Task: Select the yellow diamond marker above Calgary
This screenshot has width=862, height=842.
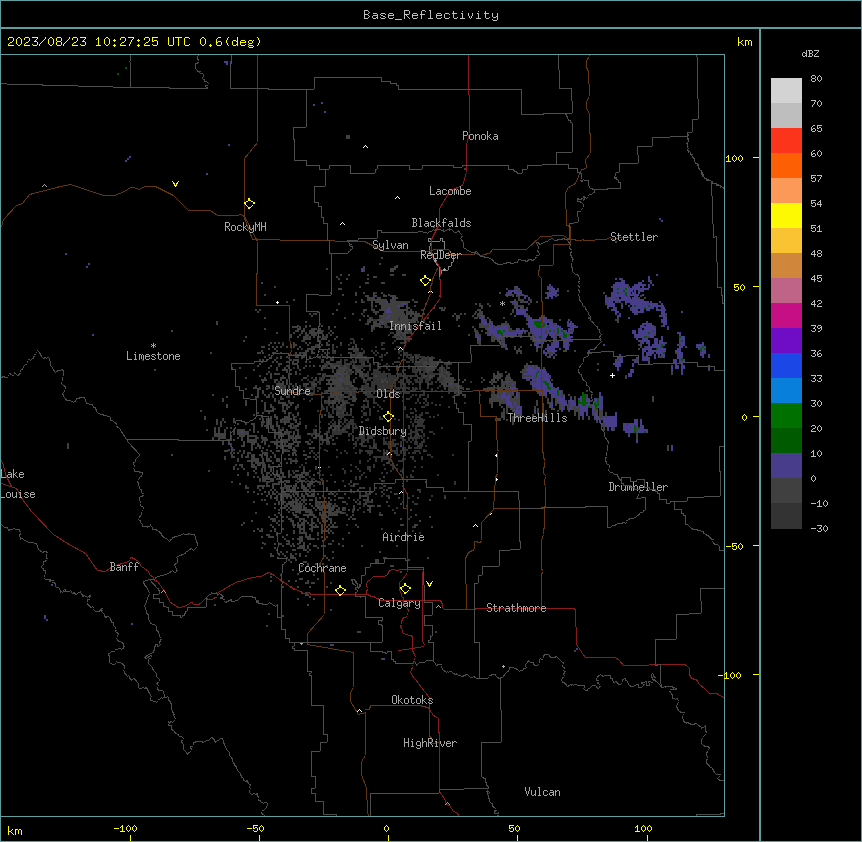Action: 405,589
